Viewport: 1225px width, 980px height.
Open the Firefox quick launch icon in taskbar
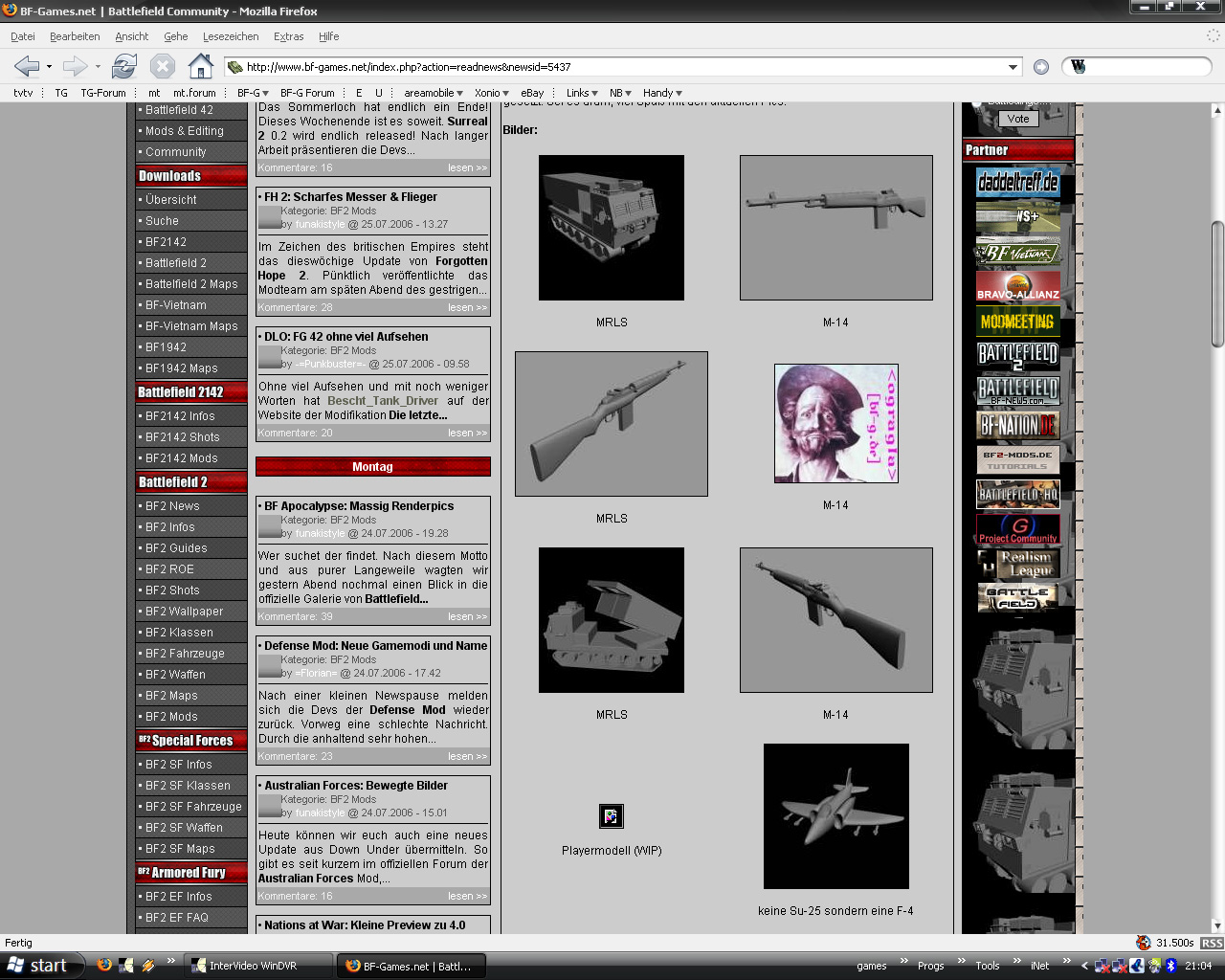(104, 966)
